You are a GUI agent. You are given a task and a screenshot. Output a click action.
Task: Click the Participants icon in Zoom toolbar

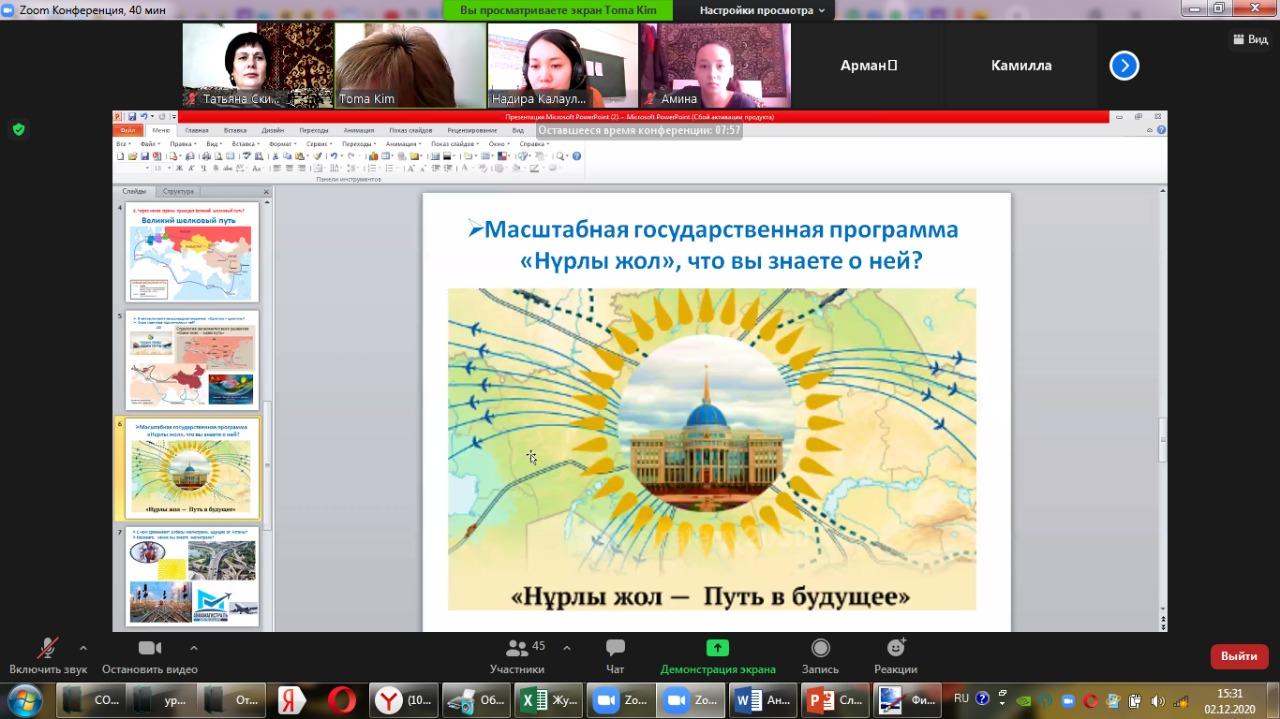(x=517, y=648)
